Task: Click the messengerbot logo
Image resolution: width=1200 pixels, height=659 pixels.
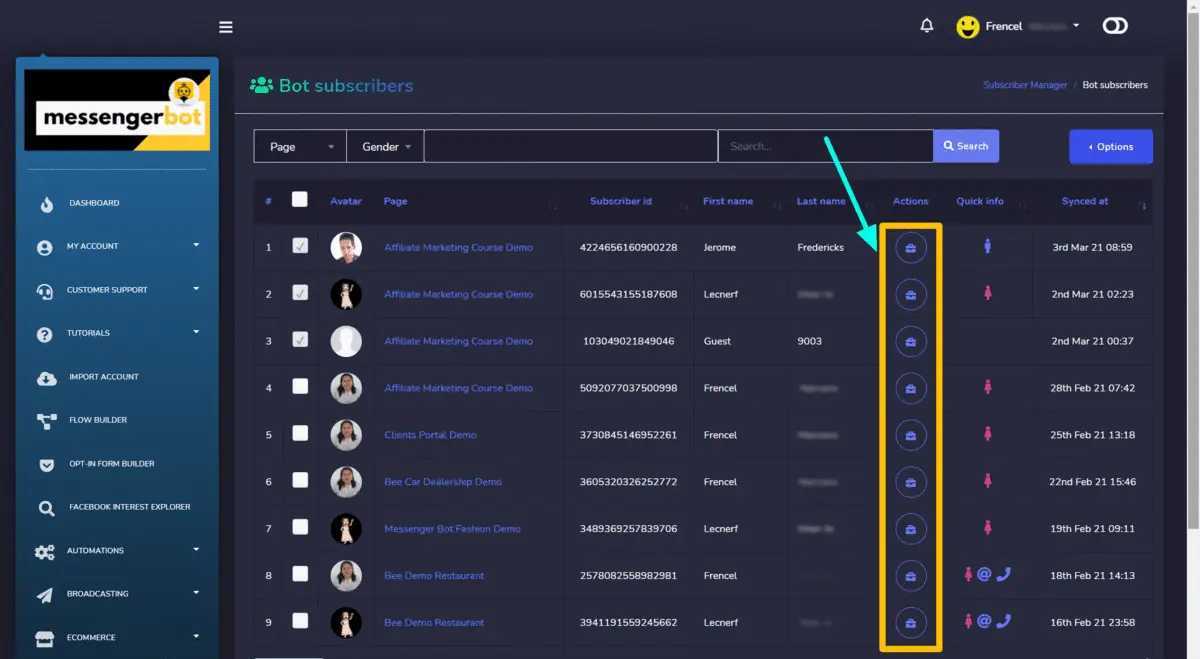Action: (x=117, y=110)
